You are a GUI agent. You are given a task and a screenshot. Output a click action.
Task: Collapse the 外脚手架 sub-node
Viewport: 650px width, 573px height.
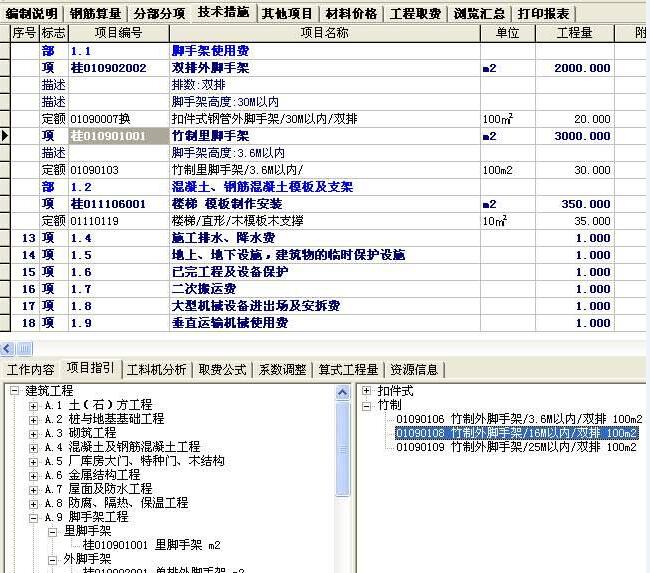coord(52,560)
